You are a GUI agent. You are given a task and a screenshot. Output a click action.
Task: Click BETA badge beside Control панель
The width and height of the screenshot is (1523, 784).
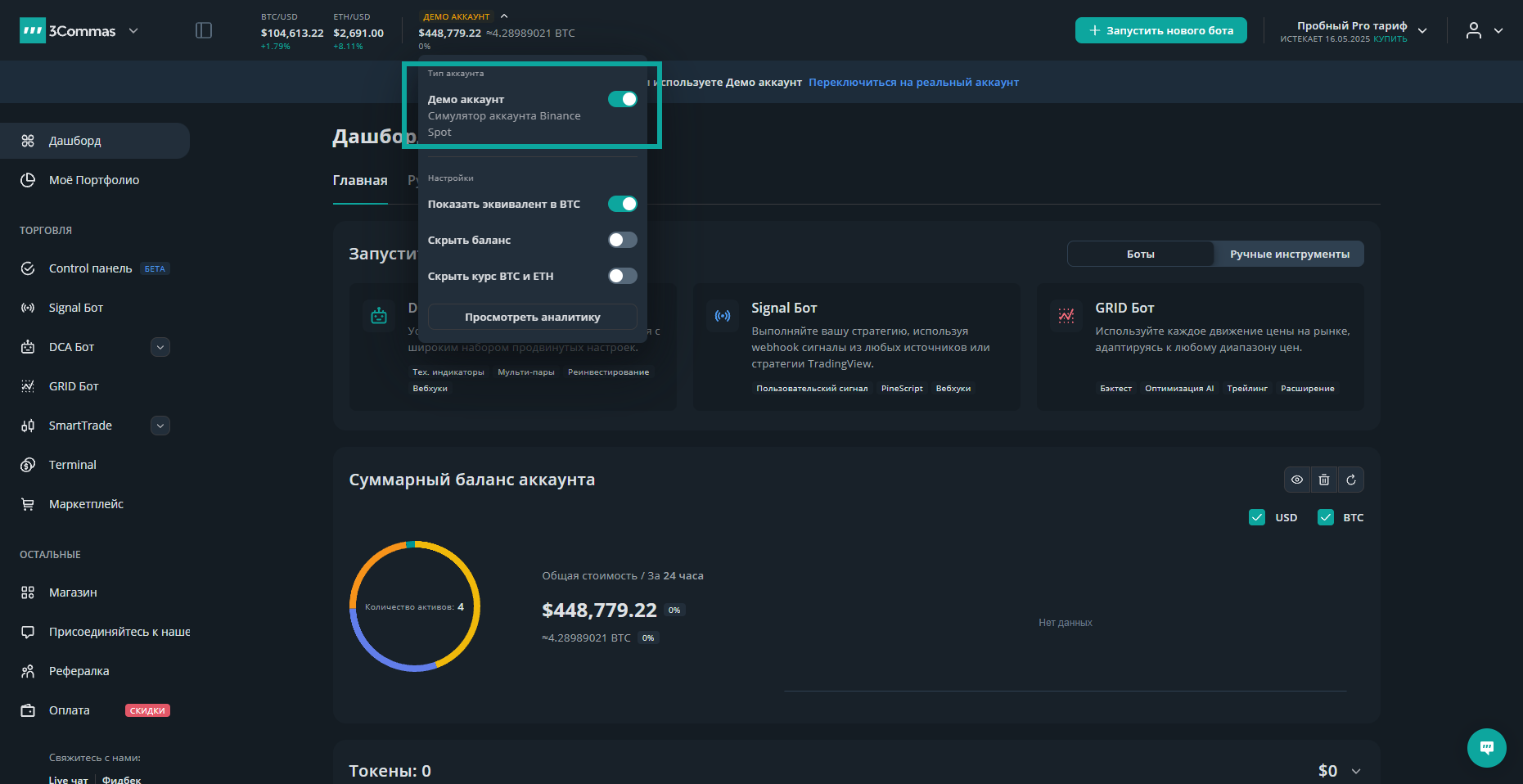pyautogui.click(x=155, y=268)
